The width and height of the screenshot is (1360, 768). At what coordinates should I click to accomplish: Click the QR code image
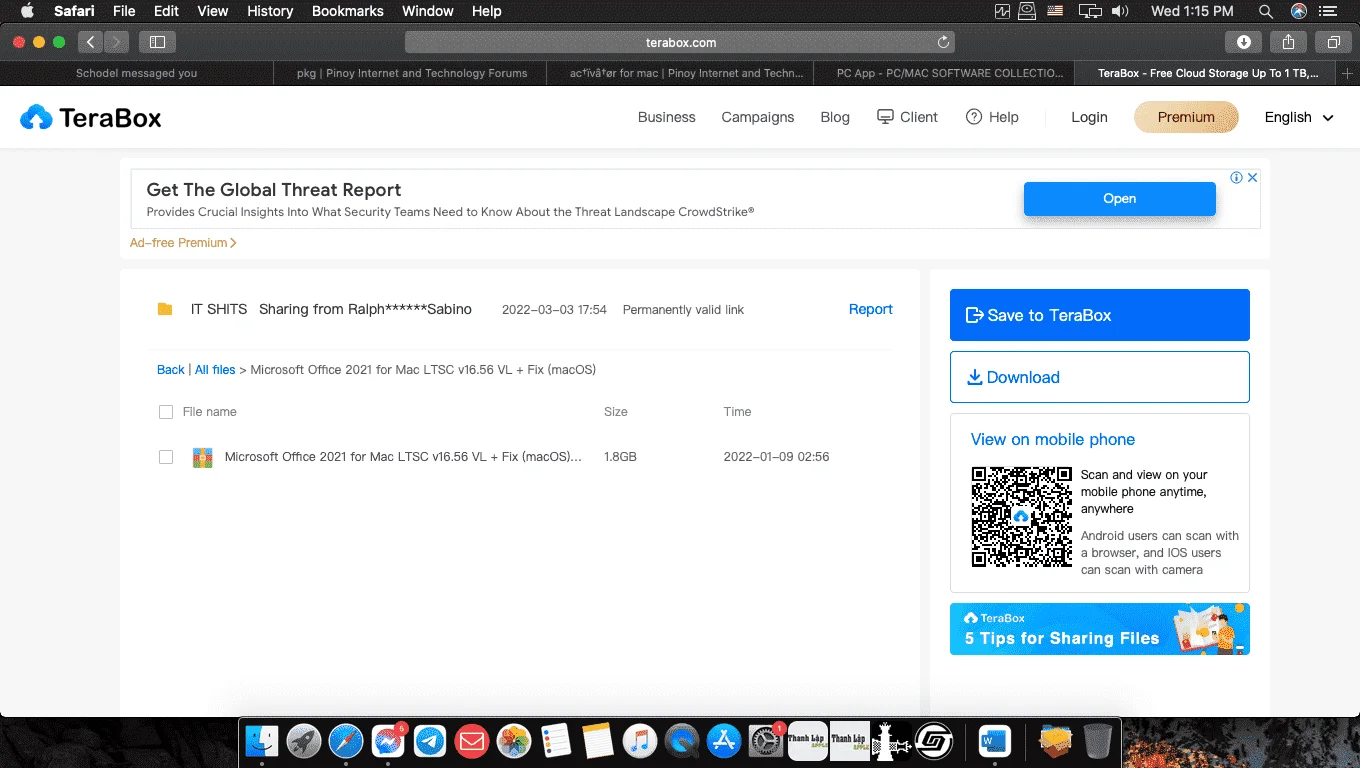pos(1021,517)
